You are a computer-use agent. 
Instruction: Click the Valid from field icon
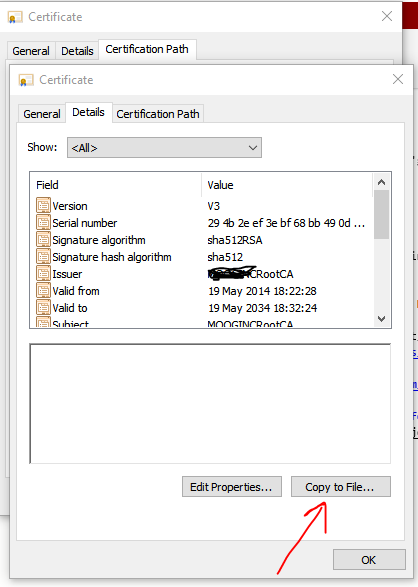43,291
